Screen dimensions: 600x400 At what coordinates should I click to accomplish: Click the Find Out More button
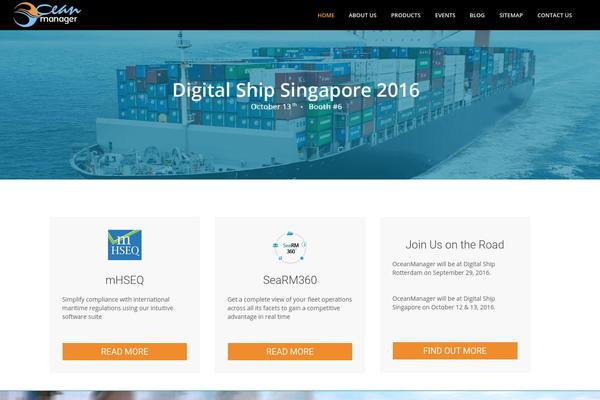pyautogui.click(x=455, y=351)
